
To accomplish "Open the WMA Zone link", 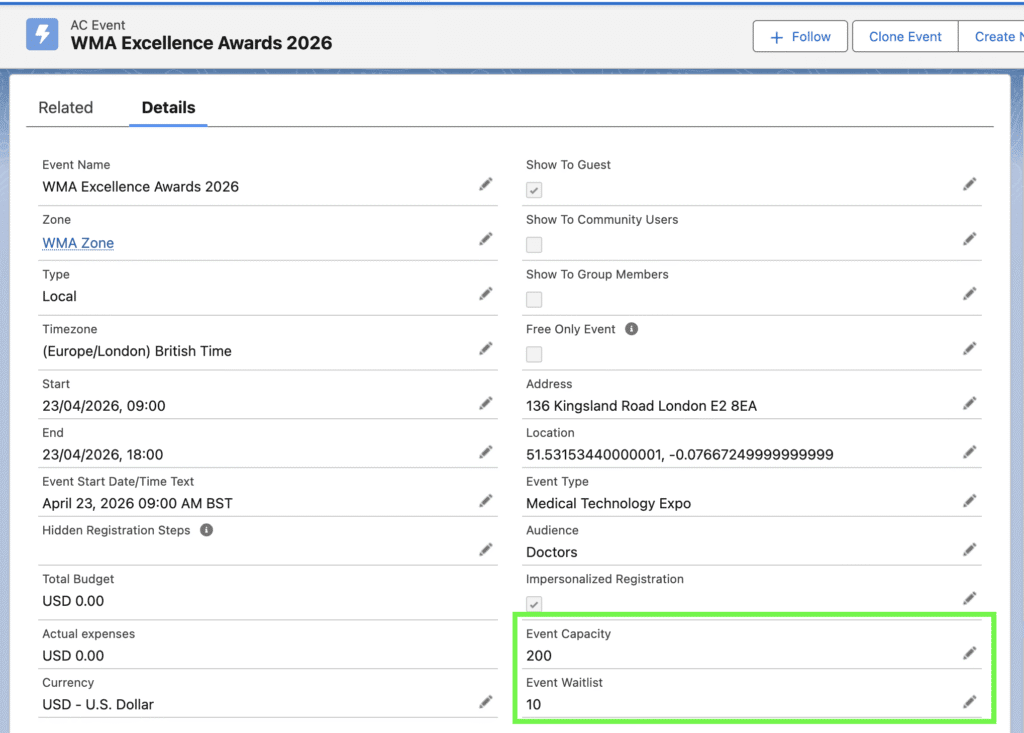I will pyautogui.click(x=78, y=243).
